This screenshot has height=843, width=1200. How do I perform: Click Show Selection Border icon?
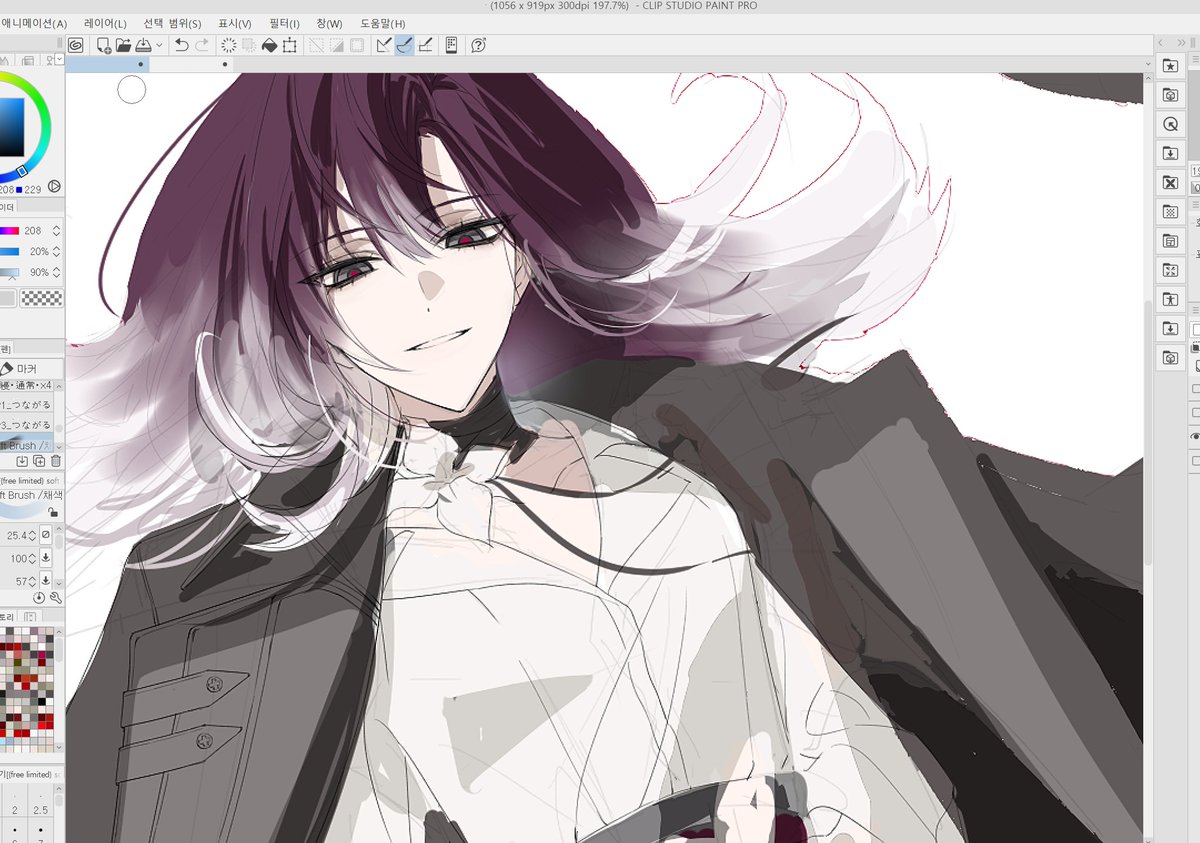(x=357, y=45)
